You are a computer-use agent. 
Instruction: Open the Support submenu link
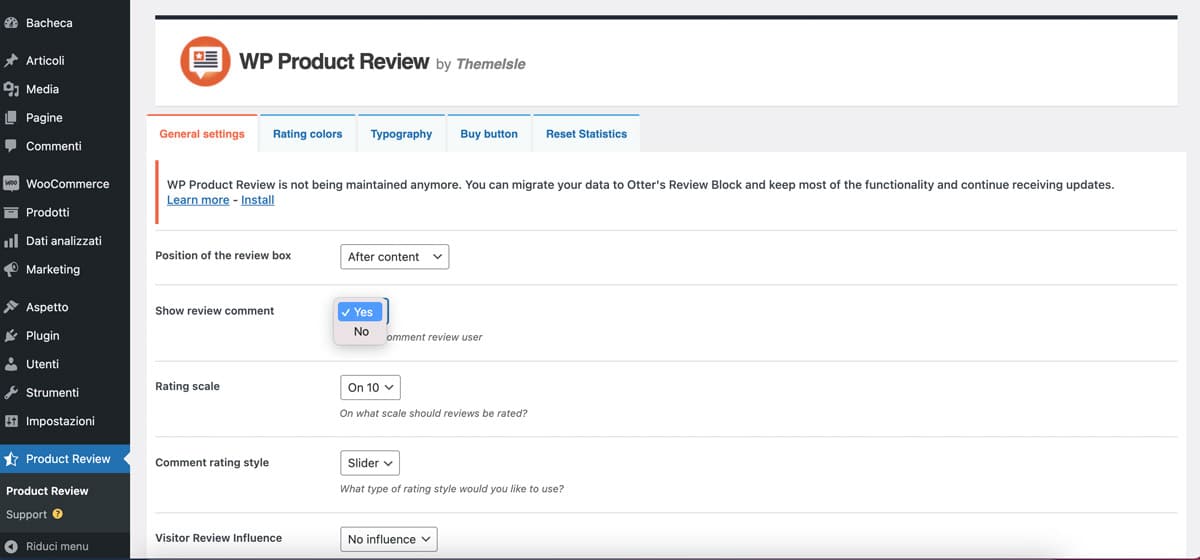click(x=26, y=514)
